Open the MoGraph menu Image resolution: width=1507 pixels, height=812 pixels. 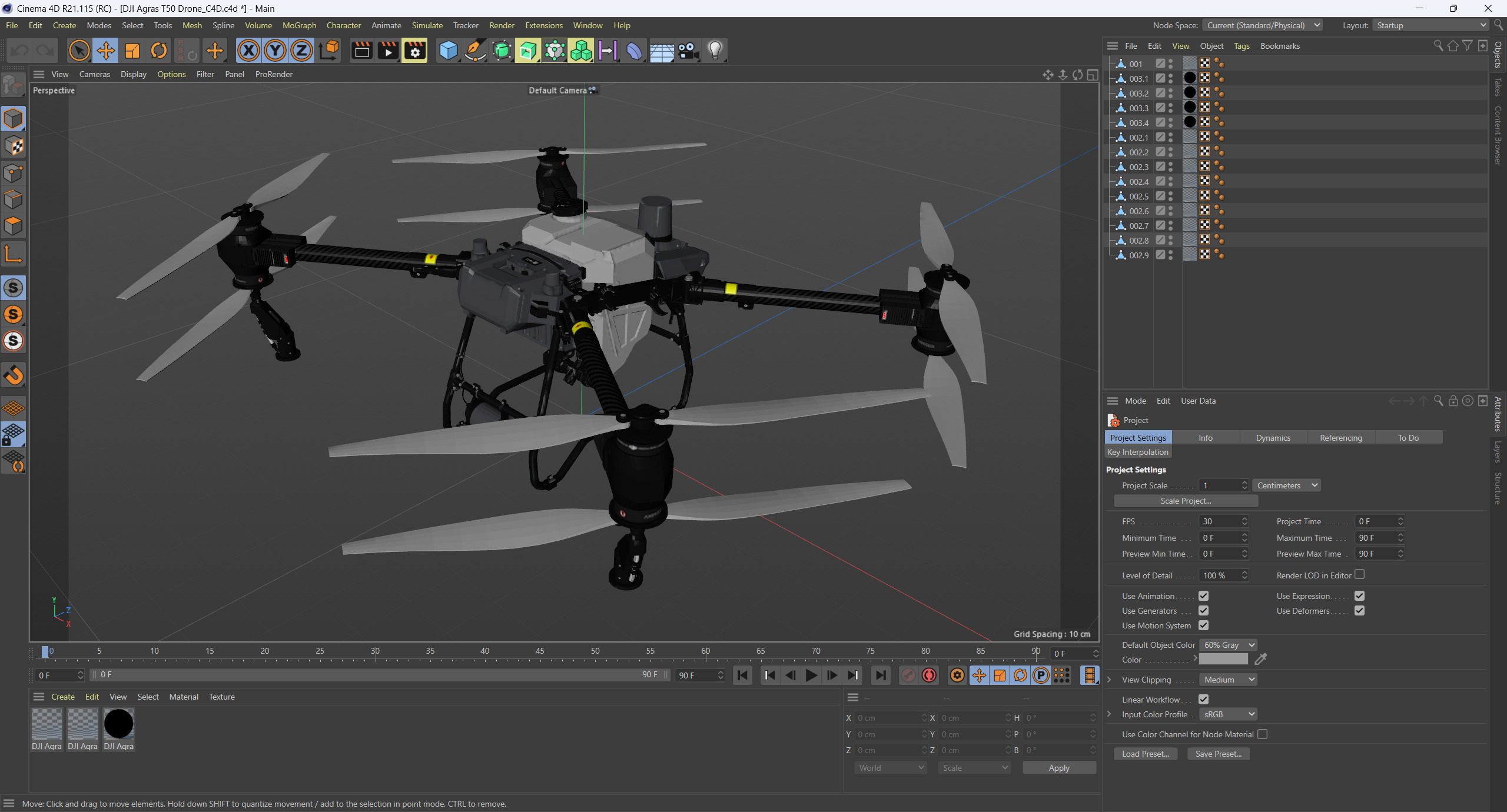coord(299,25)
